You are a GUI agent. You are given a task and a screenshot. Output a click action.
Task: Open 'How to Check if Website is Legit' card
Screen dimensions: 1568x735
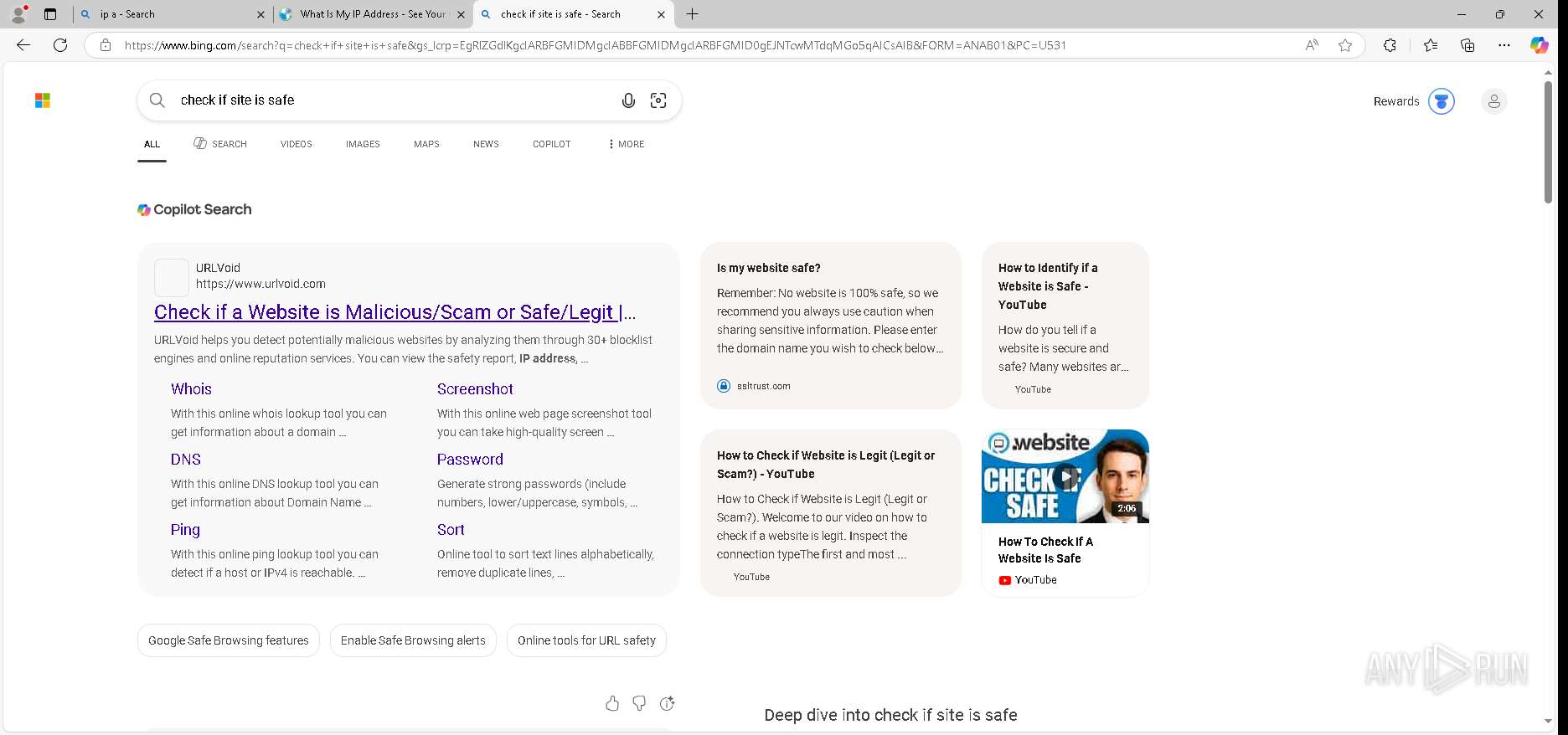(831, 513)
